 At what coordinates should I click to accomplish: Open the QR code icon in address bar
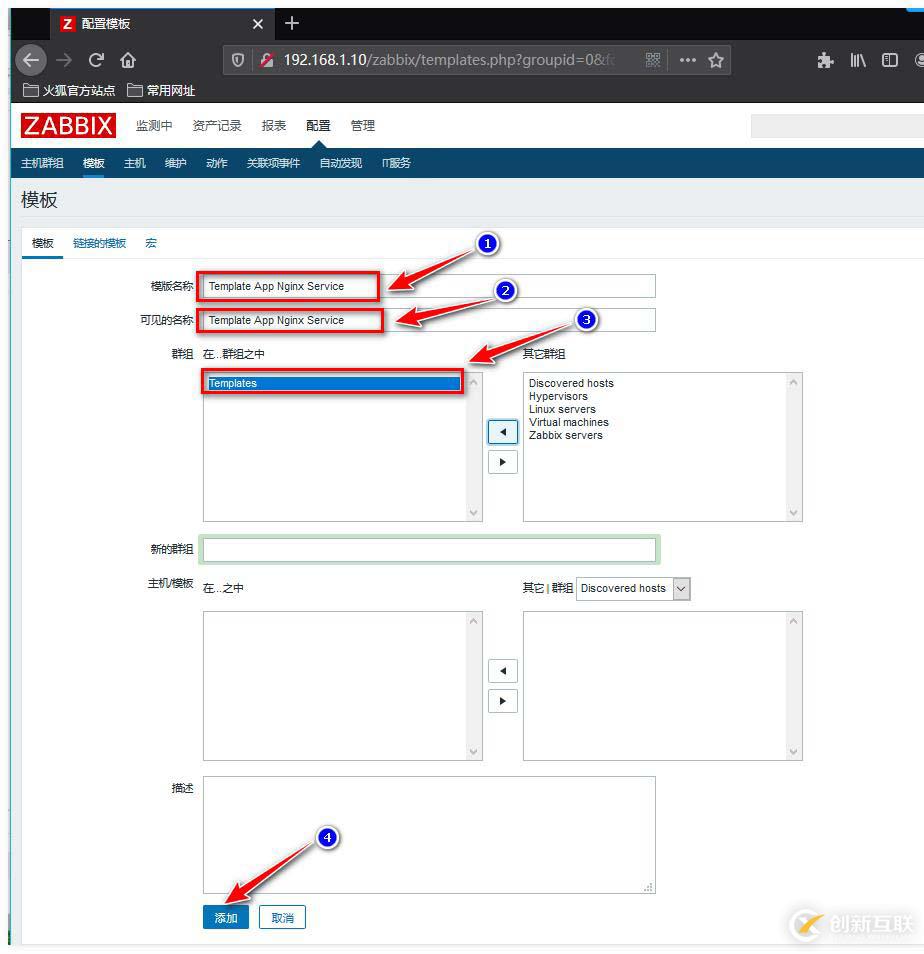pos(653,60)
